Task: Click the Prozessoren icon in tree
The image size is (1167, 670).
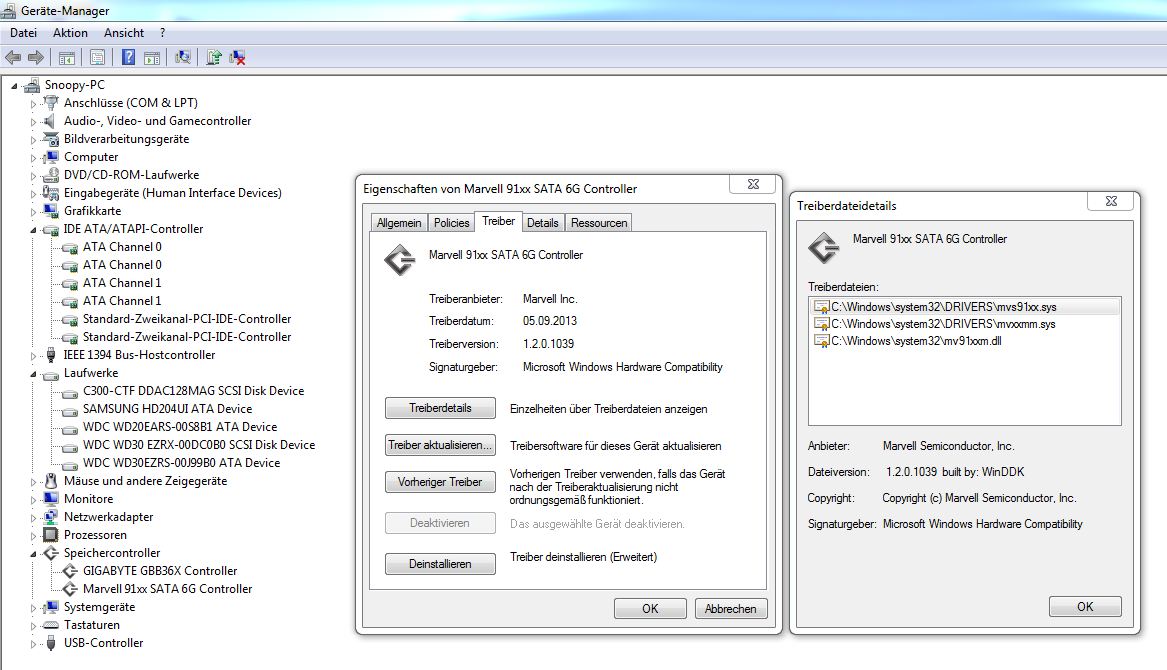Action: 51,535
